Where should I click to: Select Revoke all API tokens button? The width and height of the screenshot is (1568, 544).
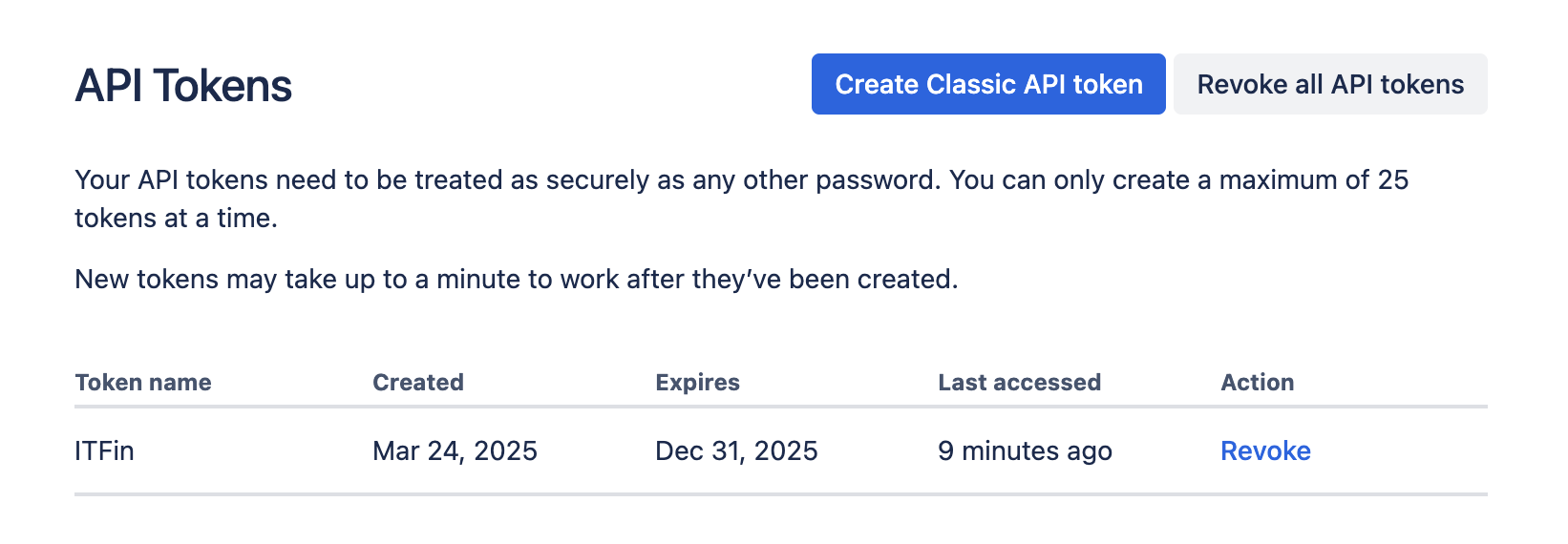(x=1330, y=84)
